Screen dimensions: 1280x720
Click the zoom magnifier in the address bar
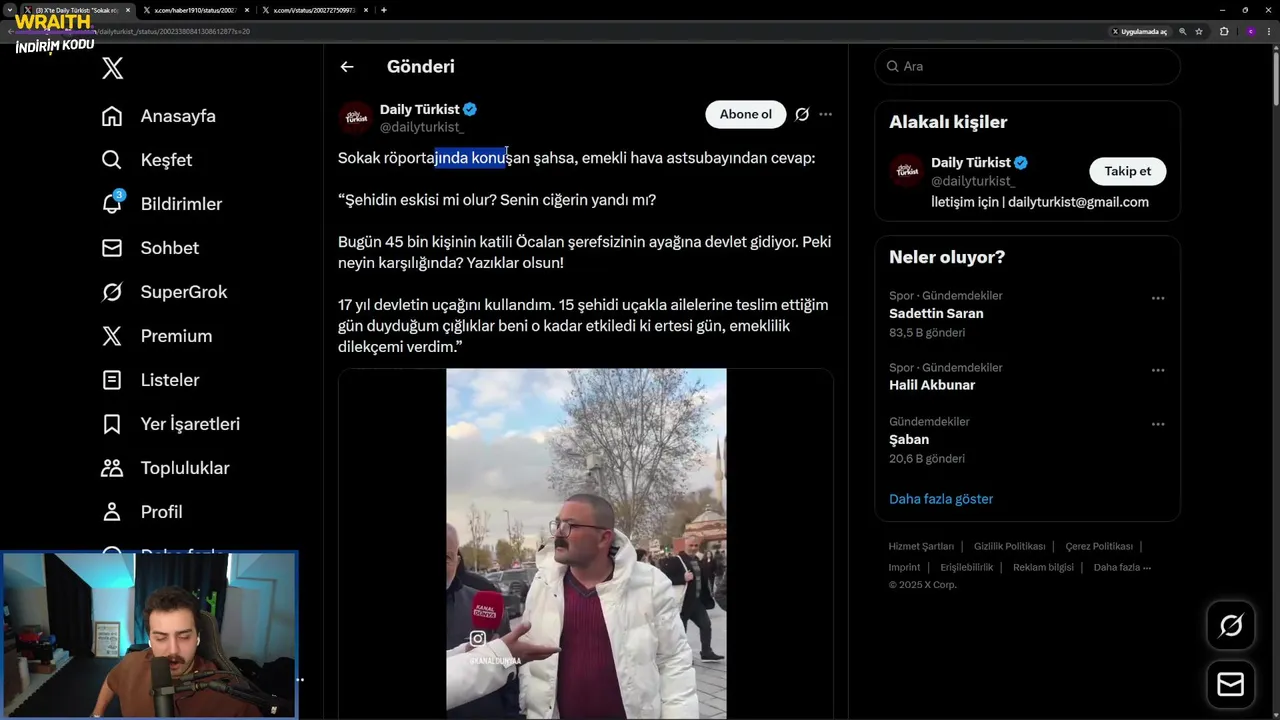(1183, 31)
